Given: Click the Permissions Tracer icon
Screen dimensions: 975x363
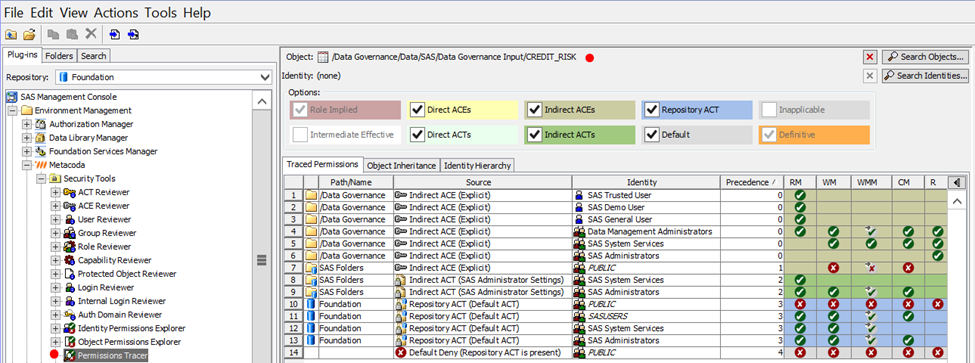Looking at the screenshot, I should pos(70,356).
